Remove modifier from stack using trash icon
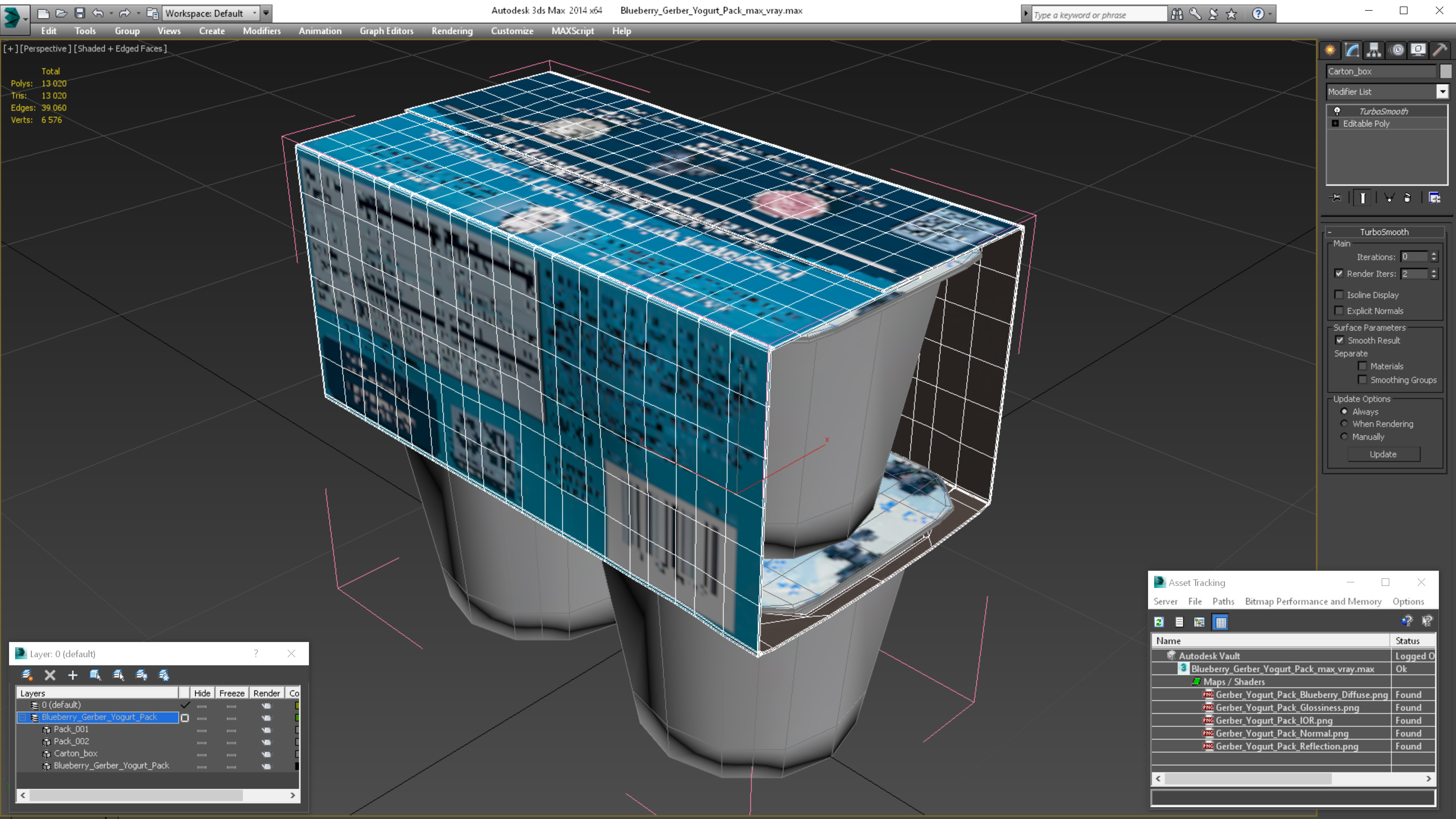This screenshot has height=819, width=1456. [x=1407, y=198]
